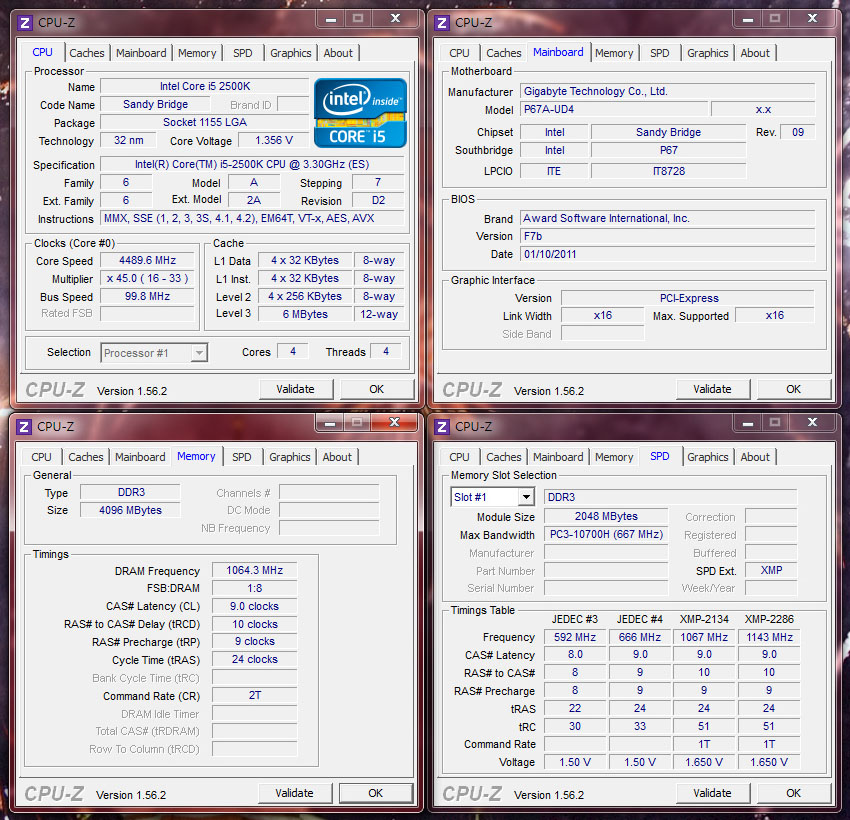Show CPU tab in SPD window
This screenshot has height=820, width=850.
459,457
